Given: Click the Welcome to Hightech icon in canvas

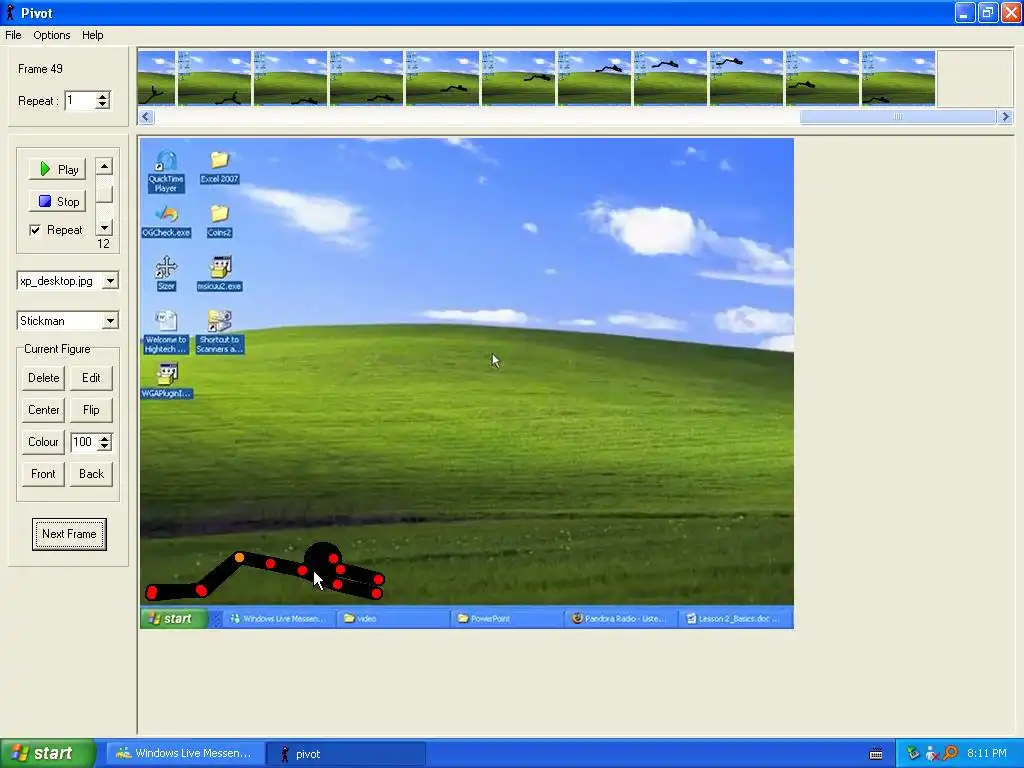Looking at the screenshot, I should [166, 332].
